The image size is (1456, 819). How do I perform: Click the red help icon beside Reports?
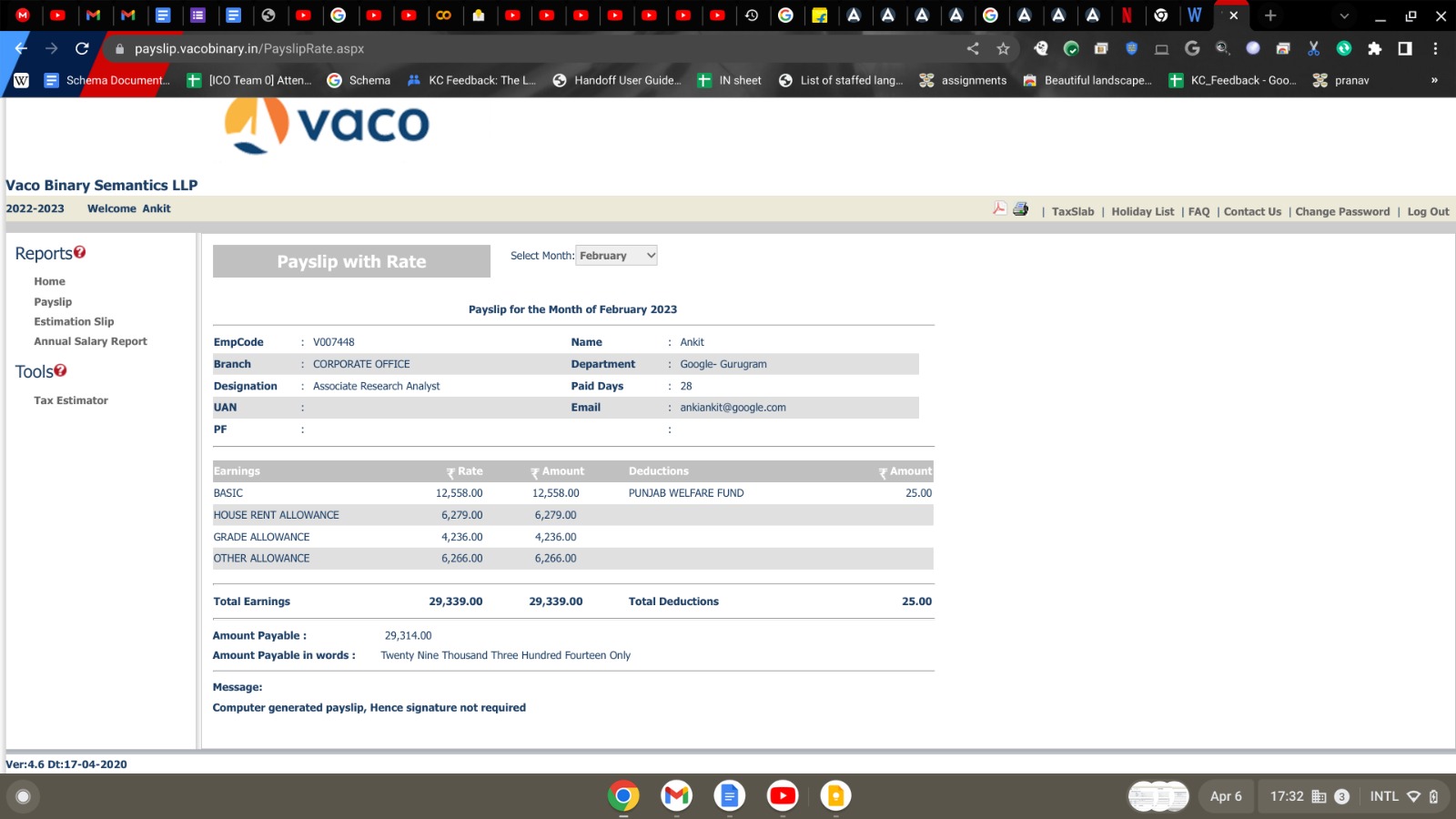(80, 252)
